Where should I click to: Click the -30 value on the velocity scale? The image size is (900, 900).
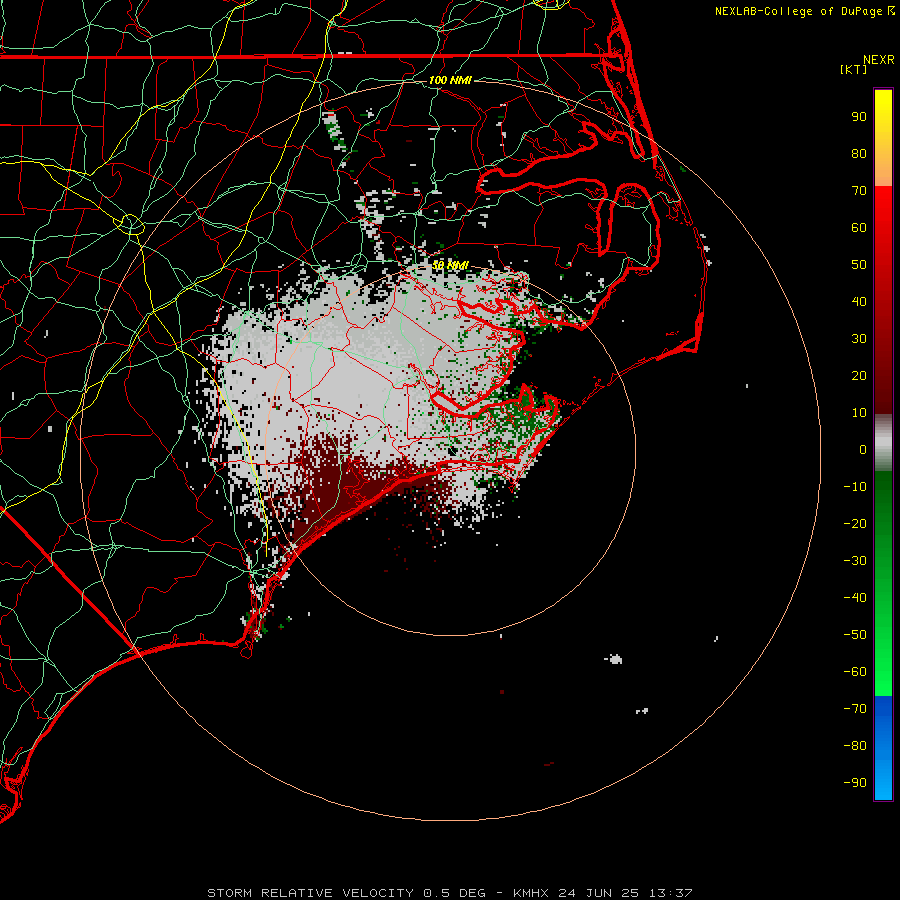[855, 561]
